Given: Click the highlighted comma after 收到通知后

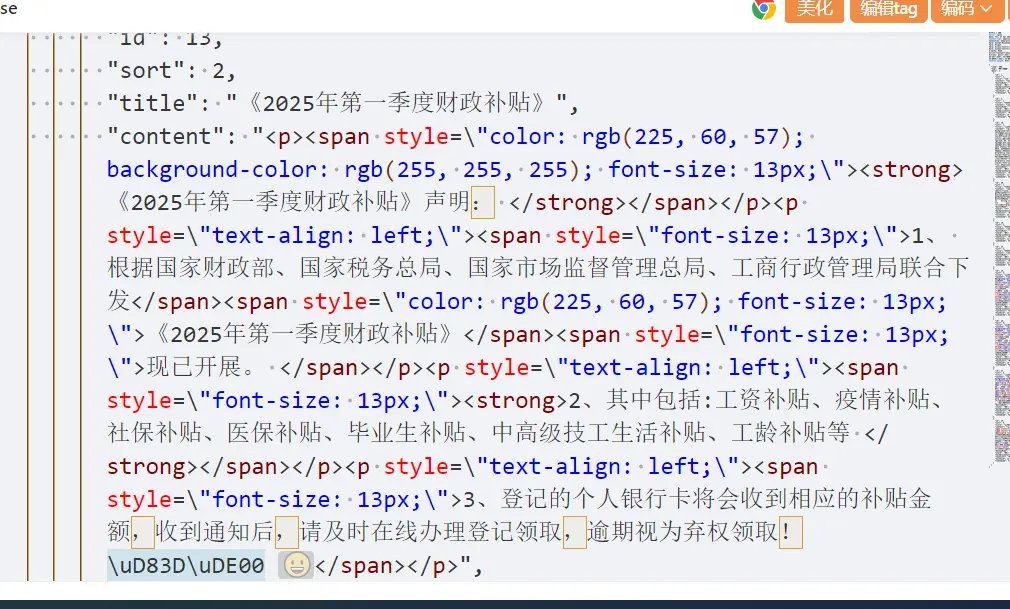Looking at the screenshot, I should click(x=286, y=532).
